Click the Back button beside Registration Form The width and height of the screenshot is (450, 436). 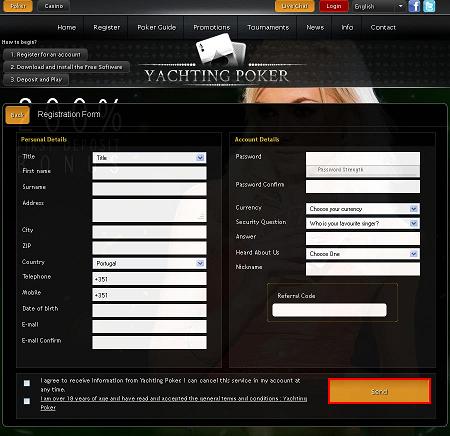18,115
